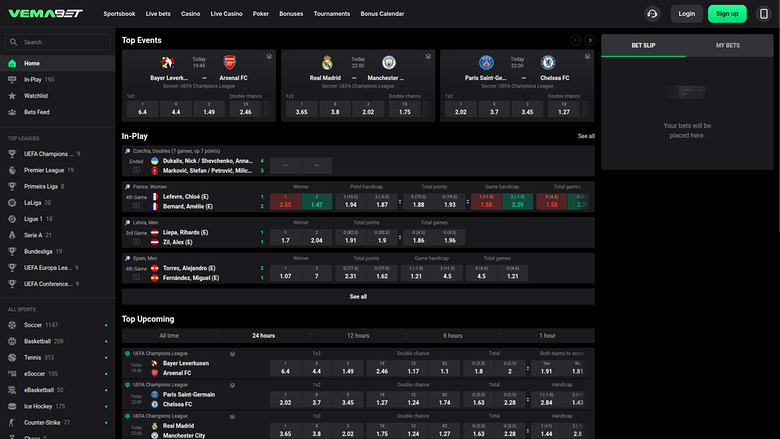Open Sportsbook menu

[119, 14]
